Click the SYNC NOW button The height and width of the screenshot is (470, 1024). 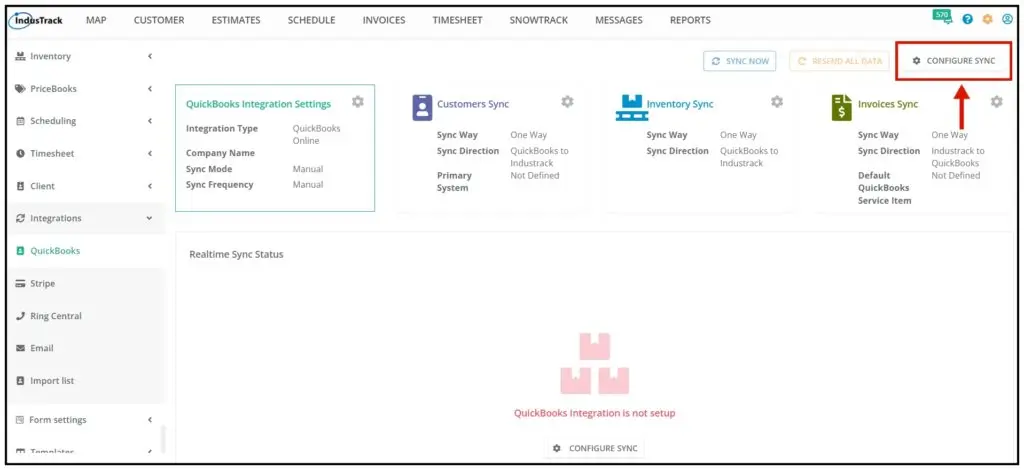[740, 61]
